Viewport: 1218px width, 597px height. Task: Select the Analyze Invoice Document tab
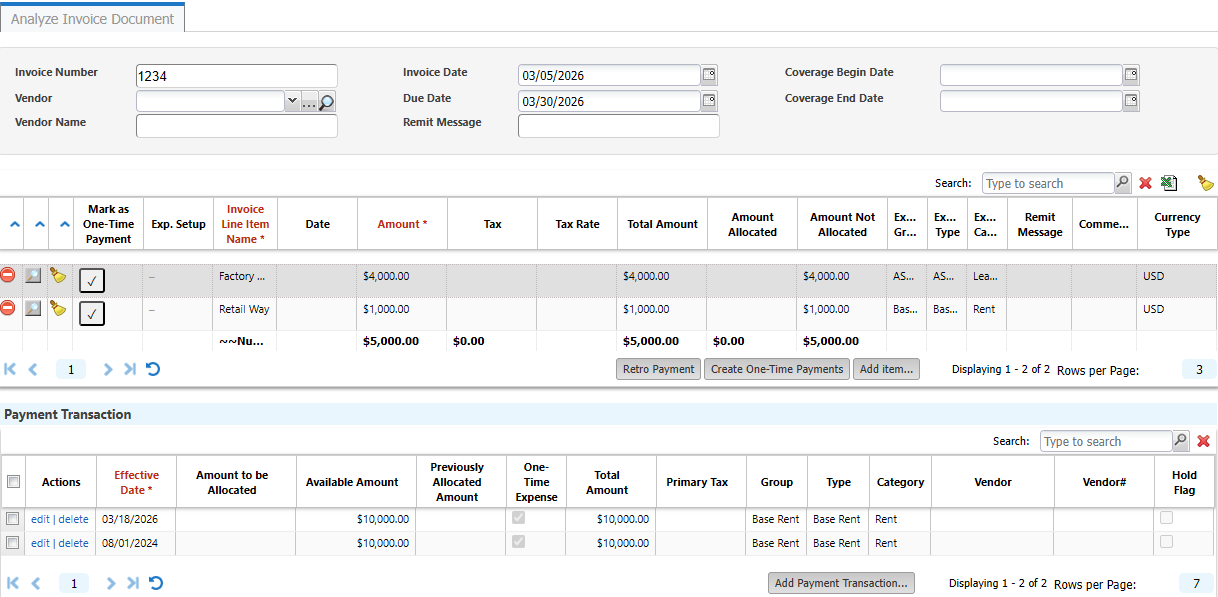(92, 19)
